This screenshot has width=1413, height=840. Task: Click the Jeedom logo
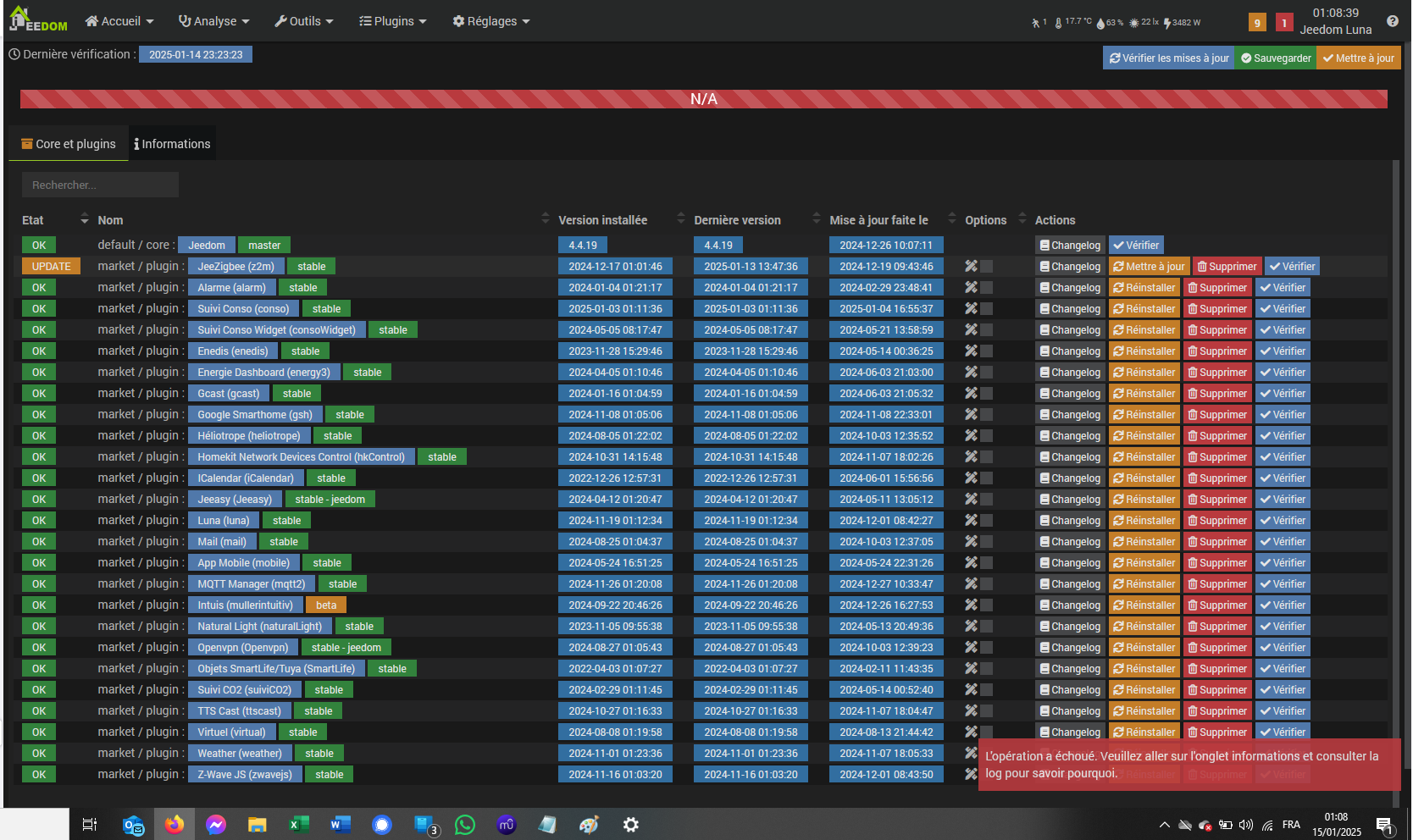[x=38, y=19]
